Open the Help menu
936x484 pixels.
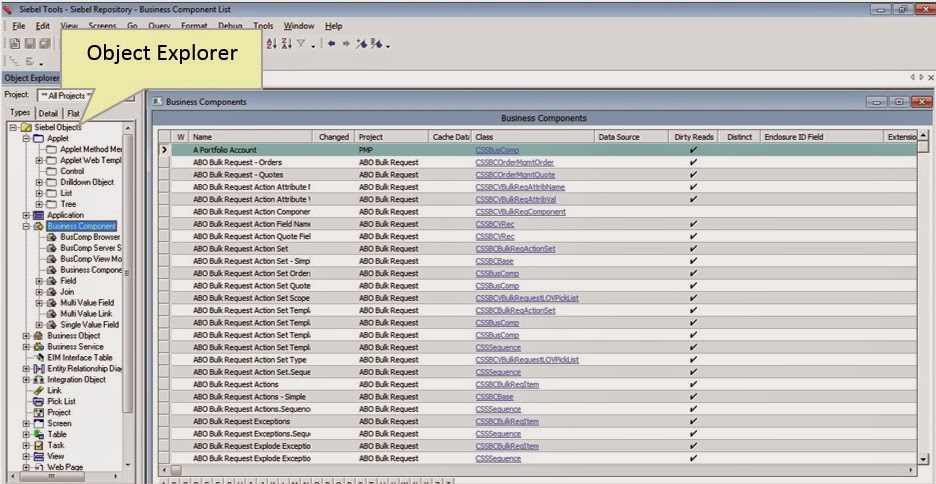click(334, 26)
